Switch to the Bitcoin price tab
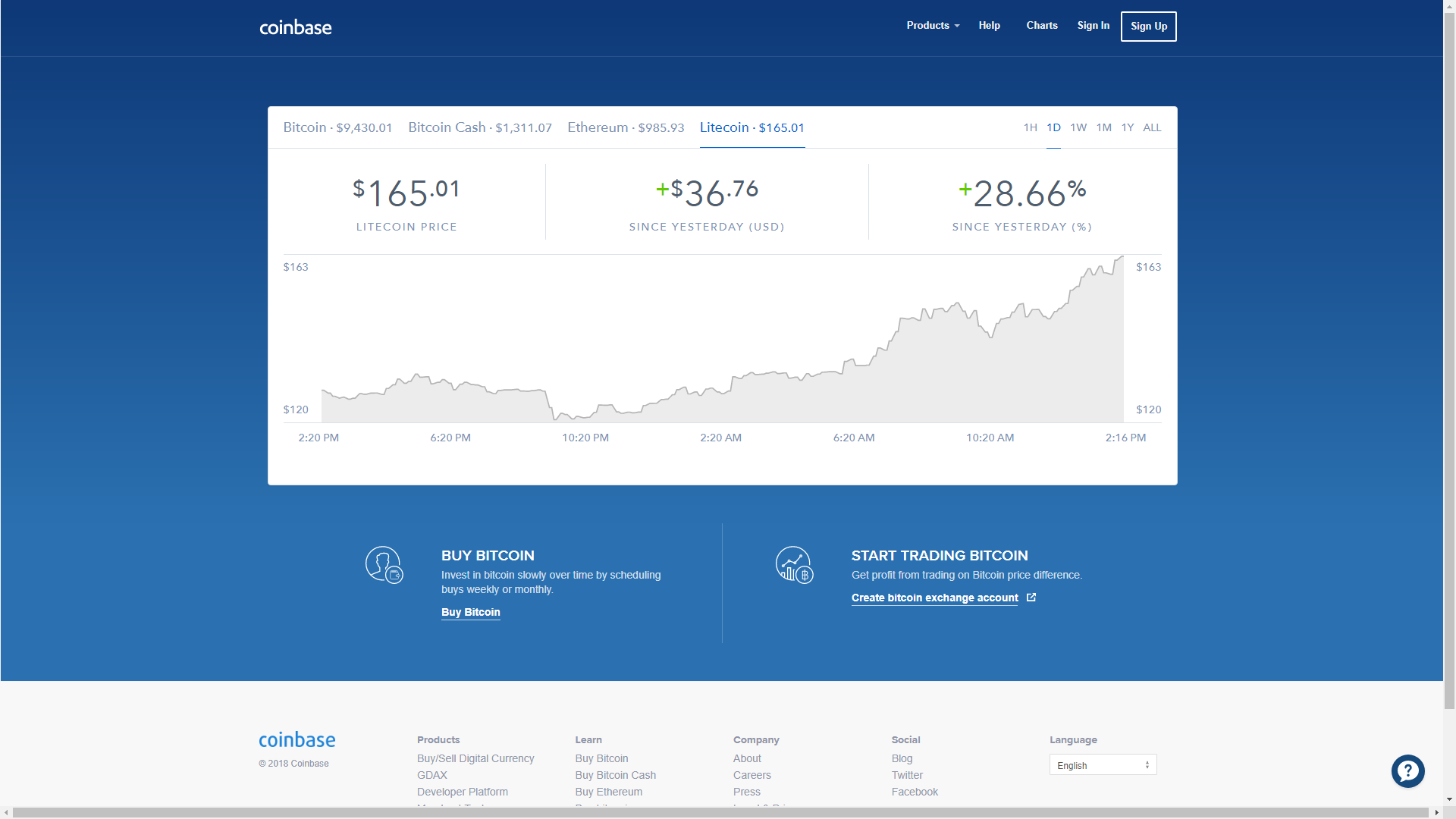 (337, 127)
